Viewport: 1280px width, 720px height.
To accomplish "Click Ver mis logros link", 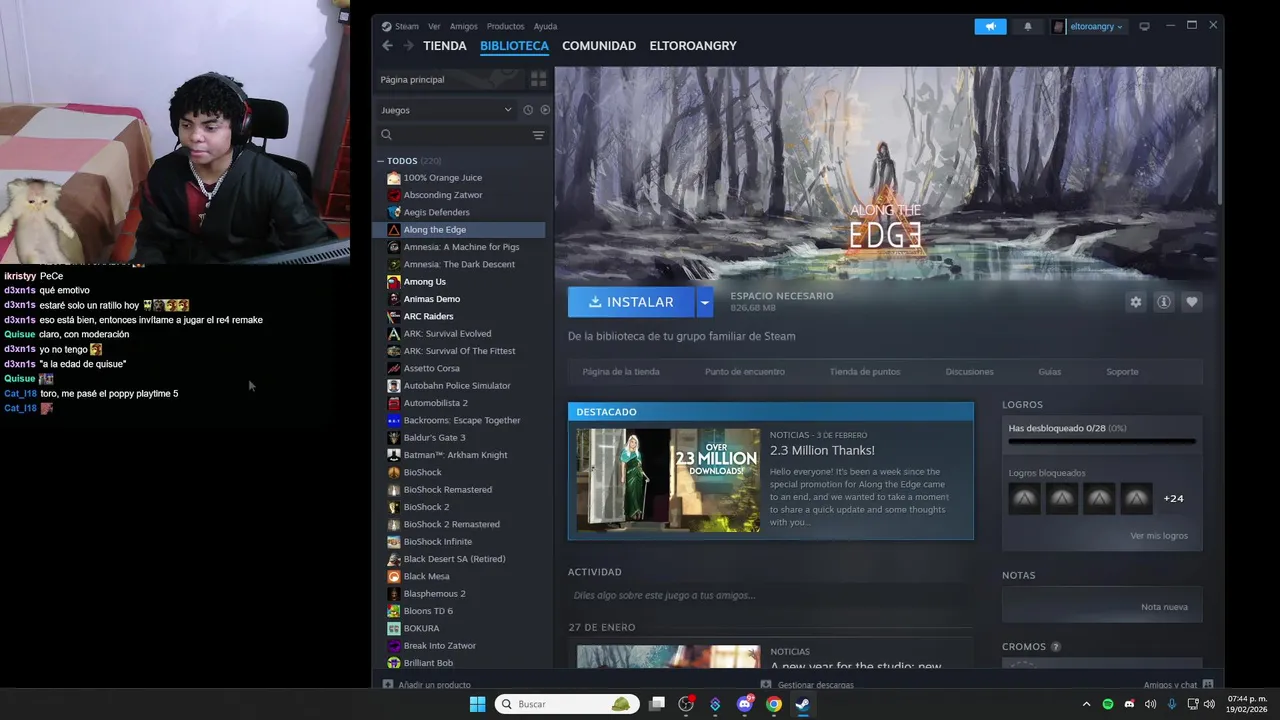I will [1159, 536].
